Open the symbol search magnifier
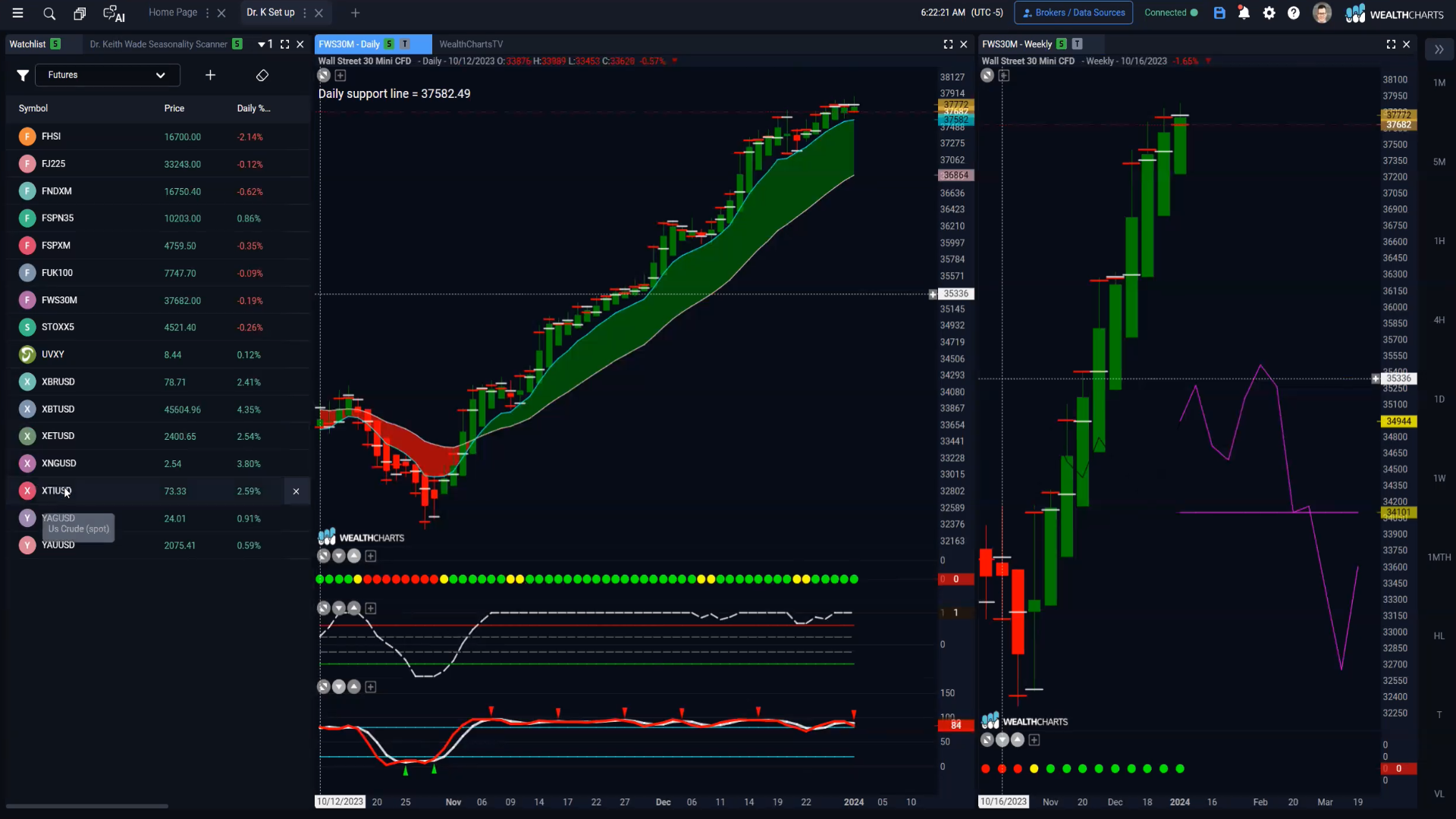 (49, 13)
